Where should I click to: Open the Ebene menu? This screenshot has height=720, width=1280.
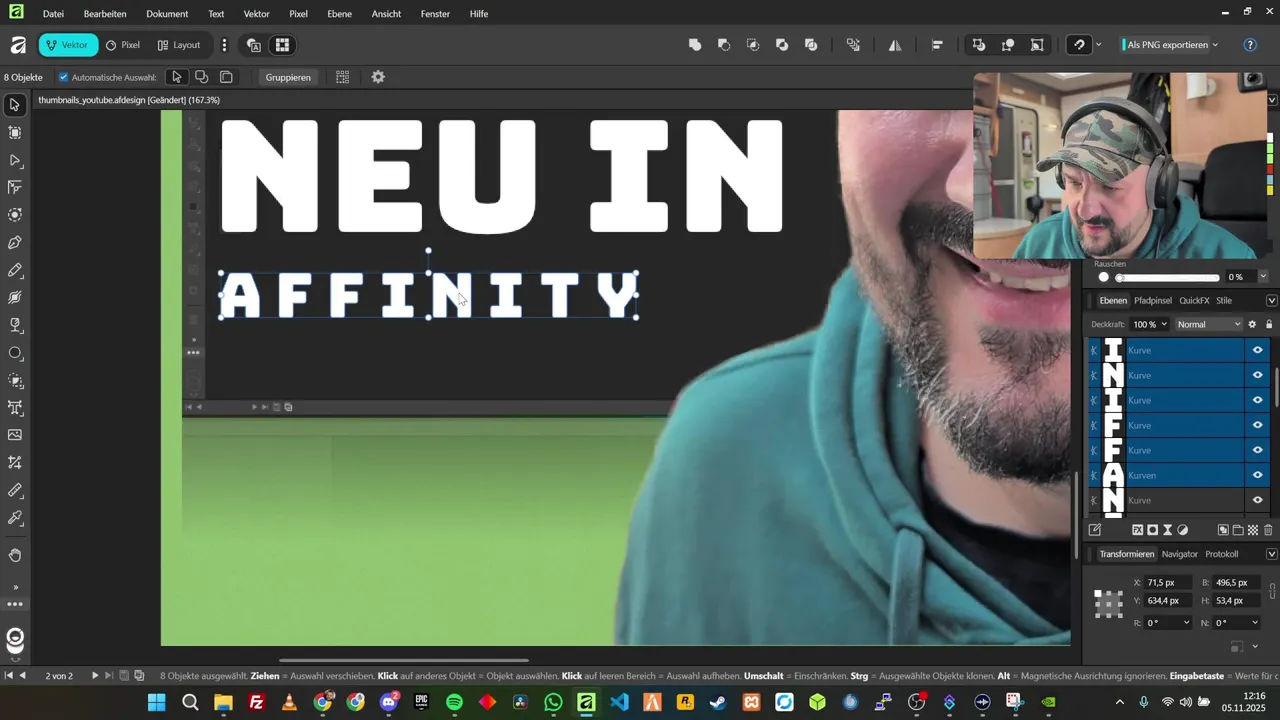[339, 14]
